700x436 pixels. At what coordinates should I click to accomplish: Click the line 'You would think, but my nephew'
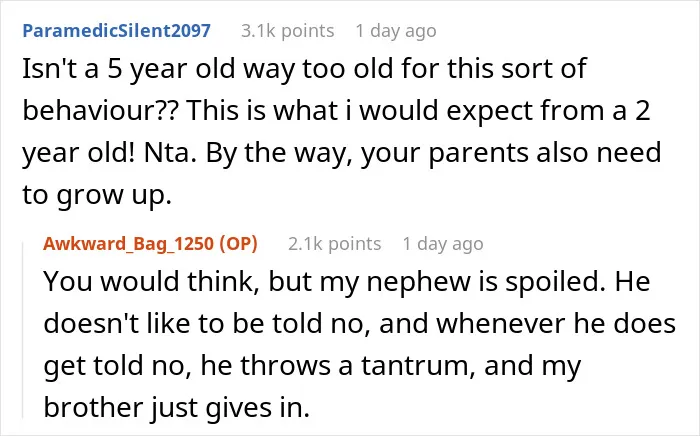(x=346, y=282)
